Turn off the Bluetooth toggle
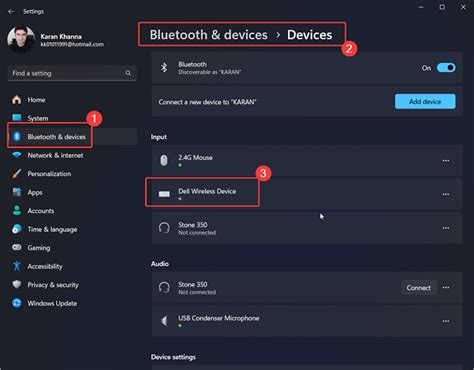The height and width of the screenshot is (370, 474). [446, 68]
